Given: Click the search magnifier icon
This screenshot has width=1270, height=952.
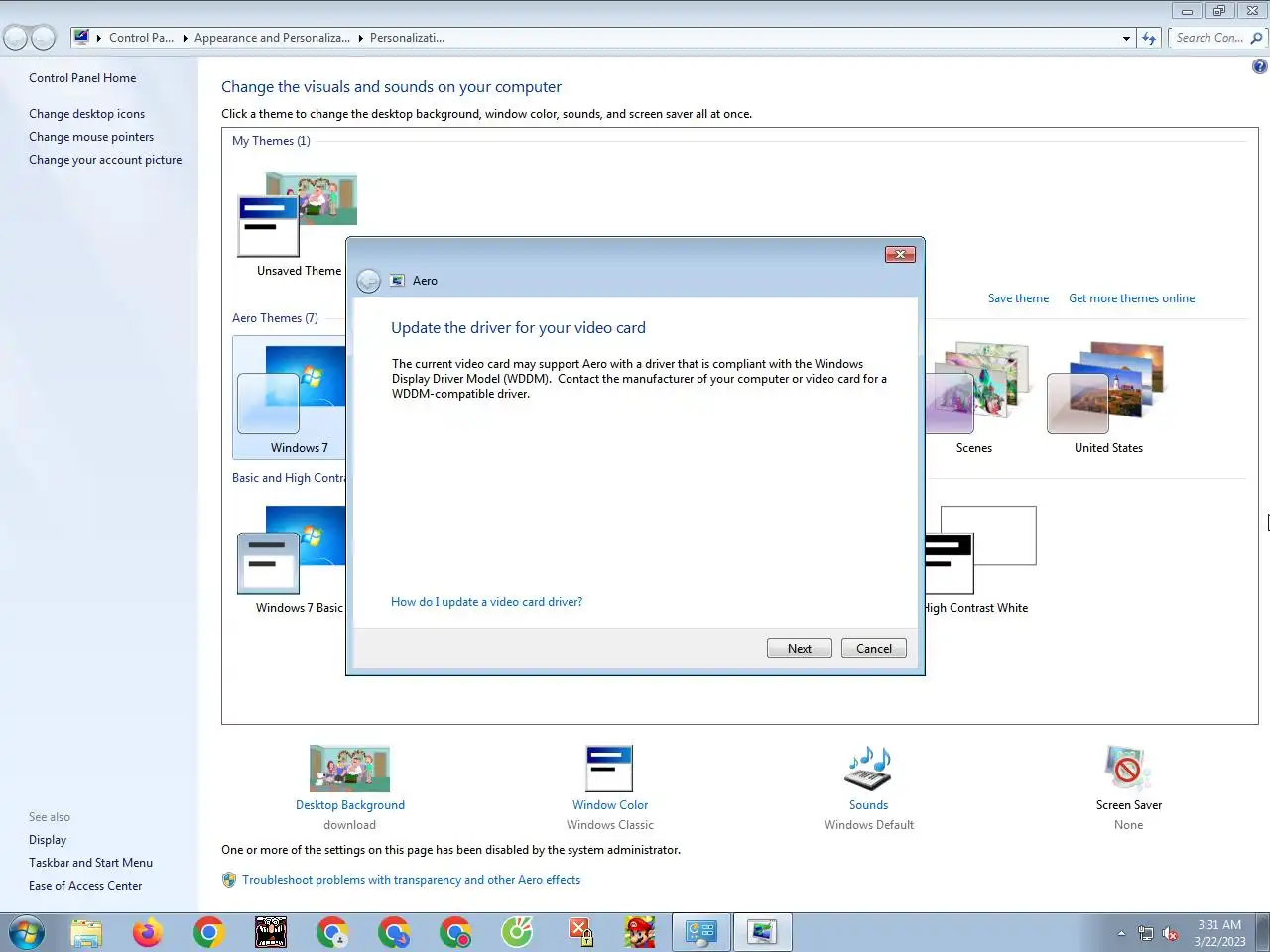Looking at the screenshot, I should (x=1256, y=38).
